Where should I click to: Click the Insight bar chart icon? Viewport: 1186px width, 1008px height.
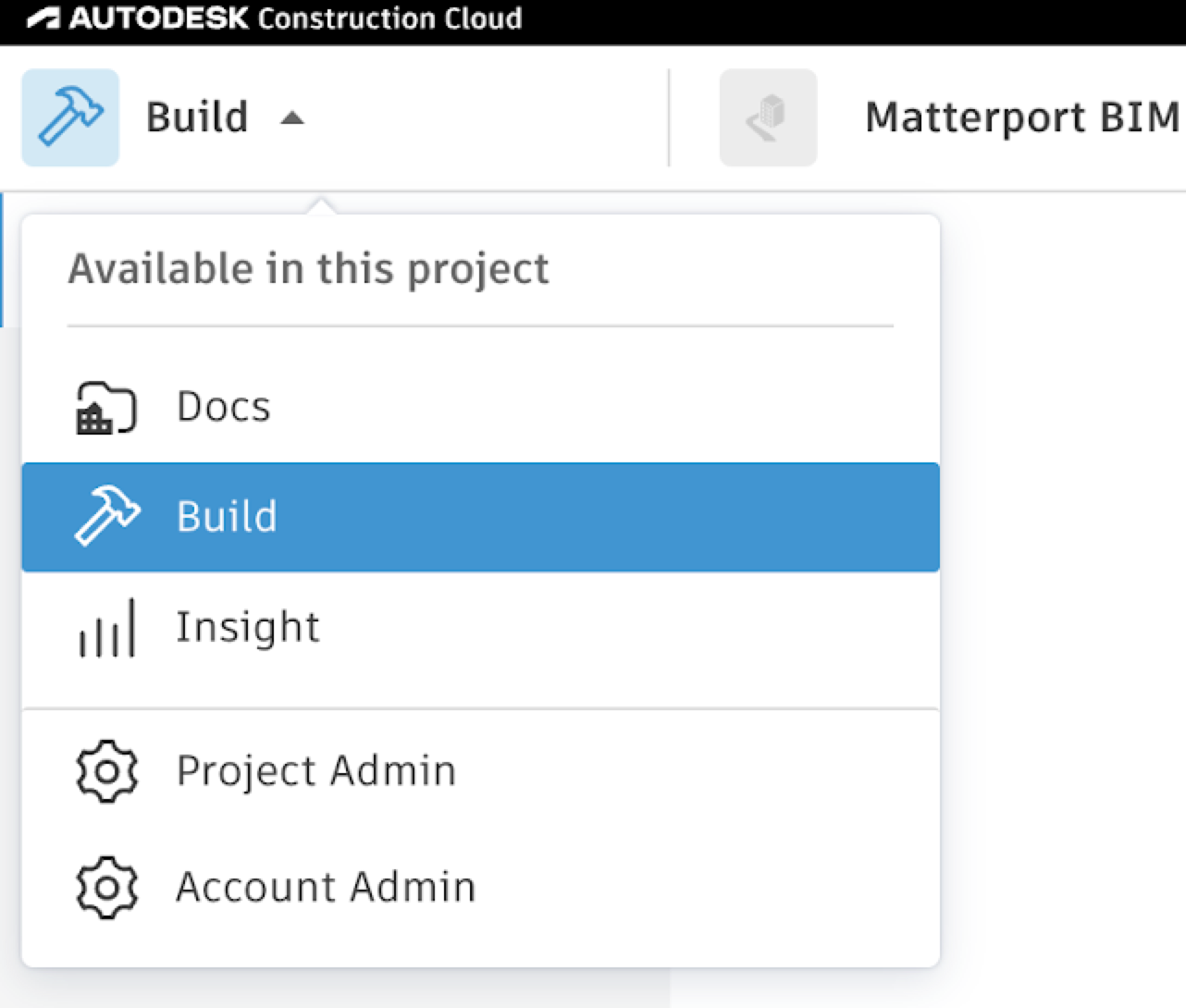(107, 628)
